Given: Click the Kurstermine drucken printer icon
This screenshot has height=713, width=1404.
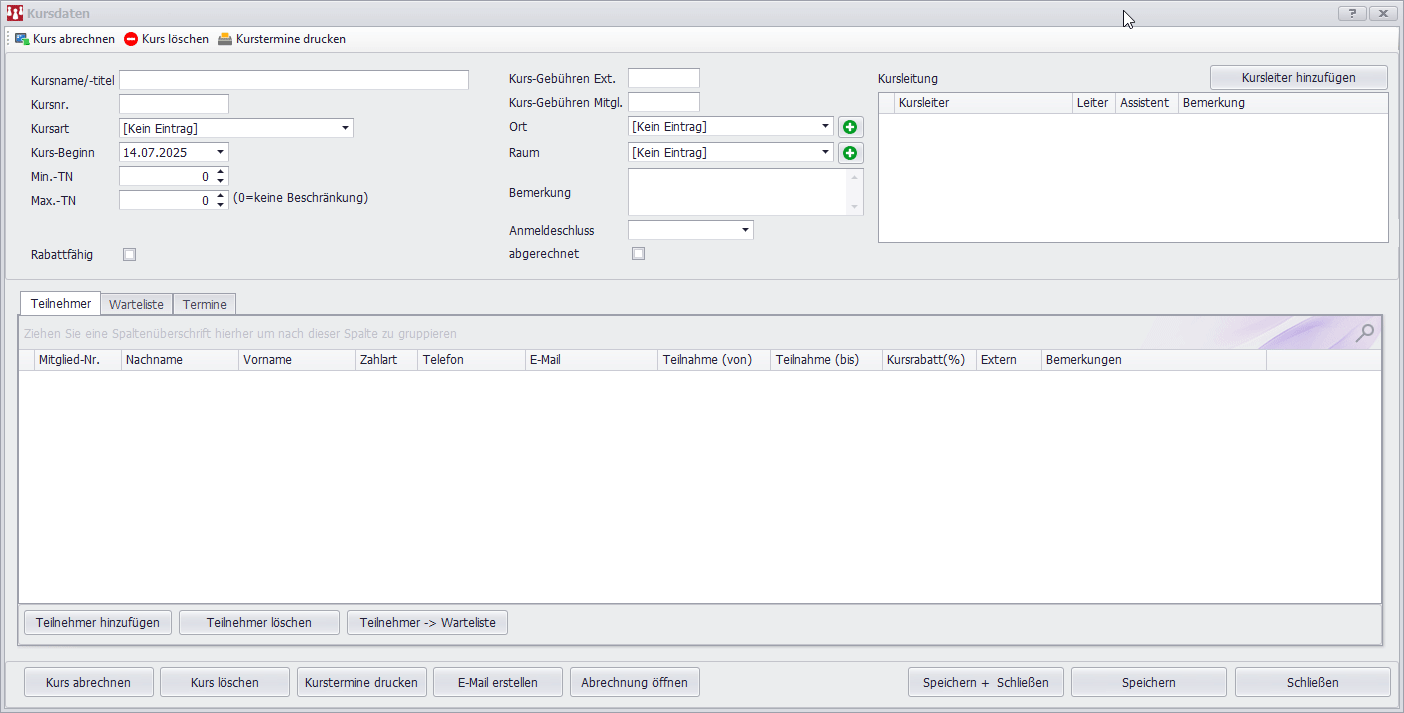Looking at the screenshot, I should coord(225,39).
